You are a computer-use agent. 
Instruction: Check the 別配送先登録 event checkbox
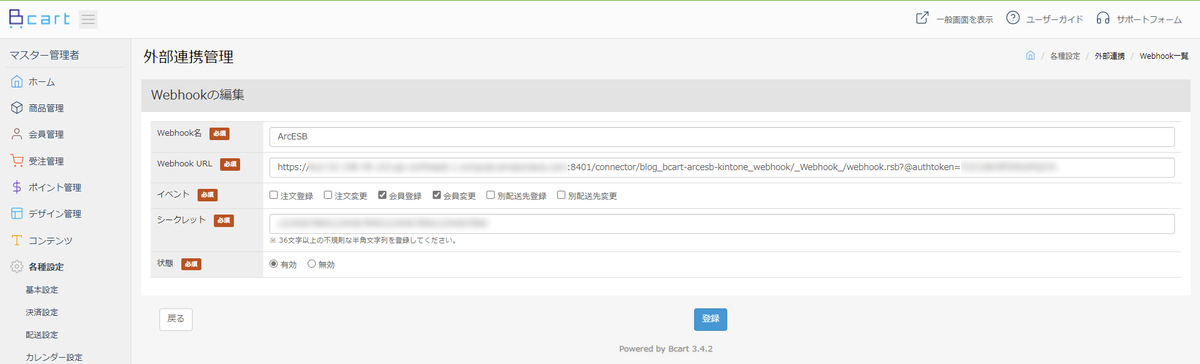[491, 195]
